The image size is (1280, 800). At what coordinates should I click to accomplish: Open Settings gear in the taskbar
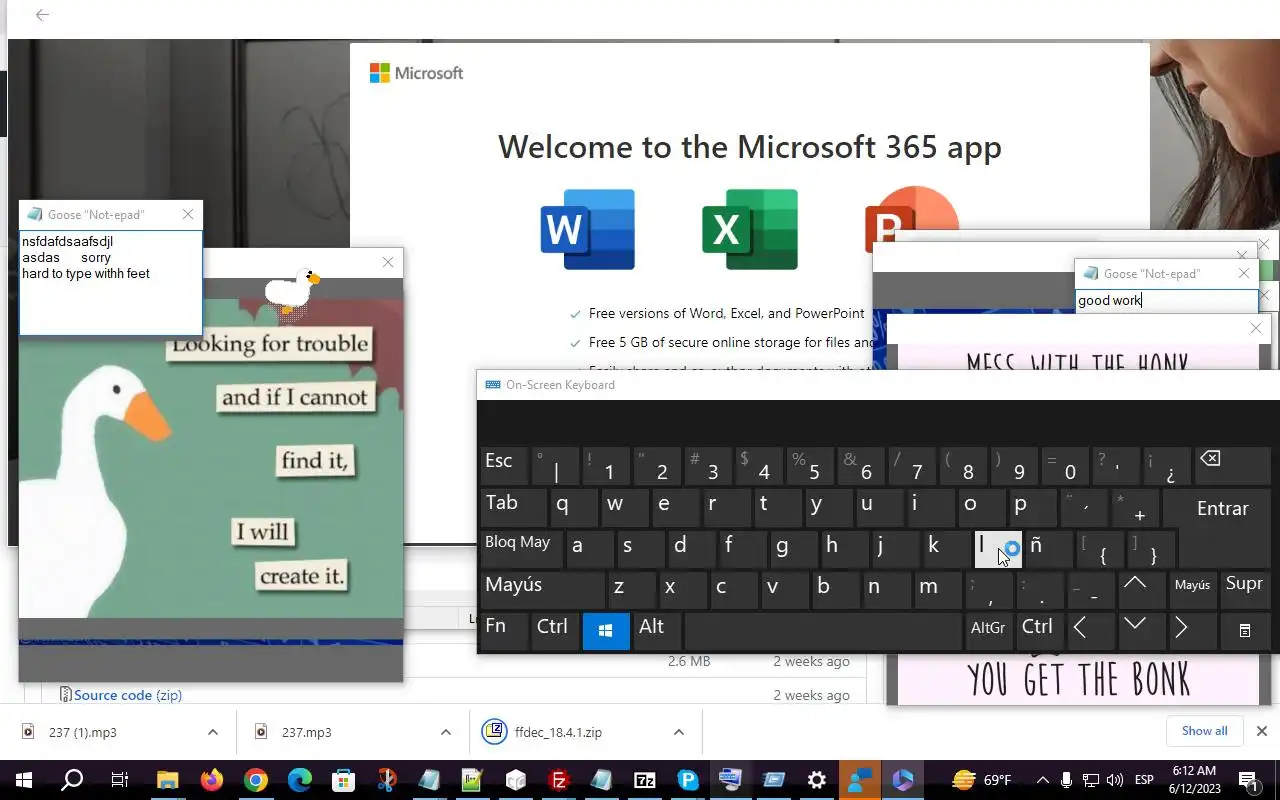[817, 780]
